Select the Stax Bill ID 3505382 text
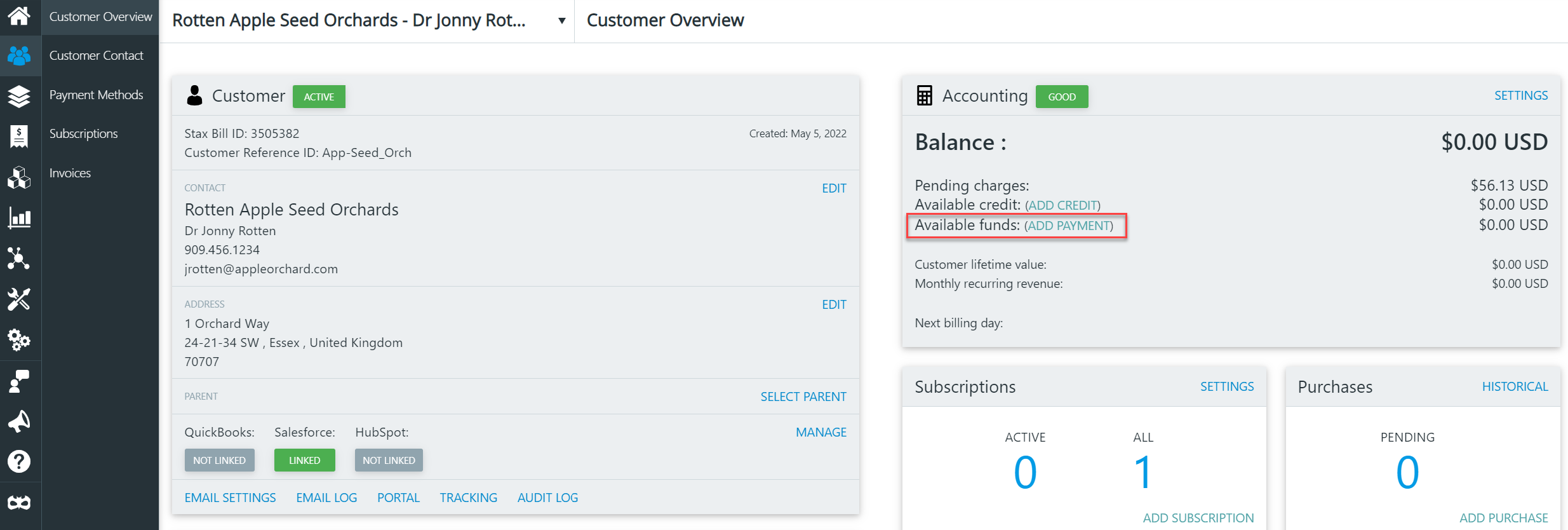1568x530 pixels. click(242, 133)
